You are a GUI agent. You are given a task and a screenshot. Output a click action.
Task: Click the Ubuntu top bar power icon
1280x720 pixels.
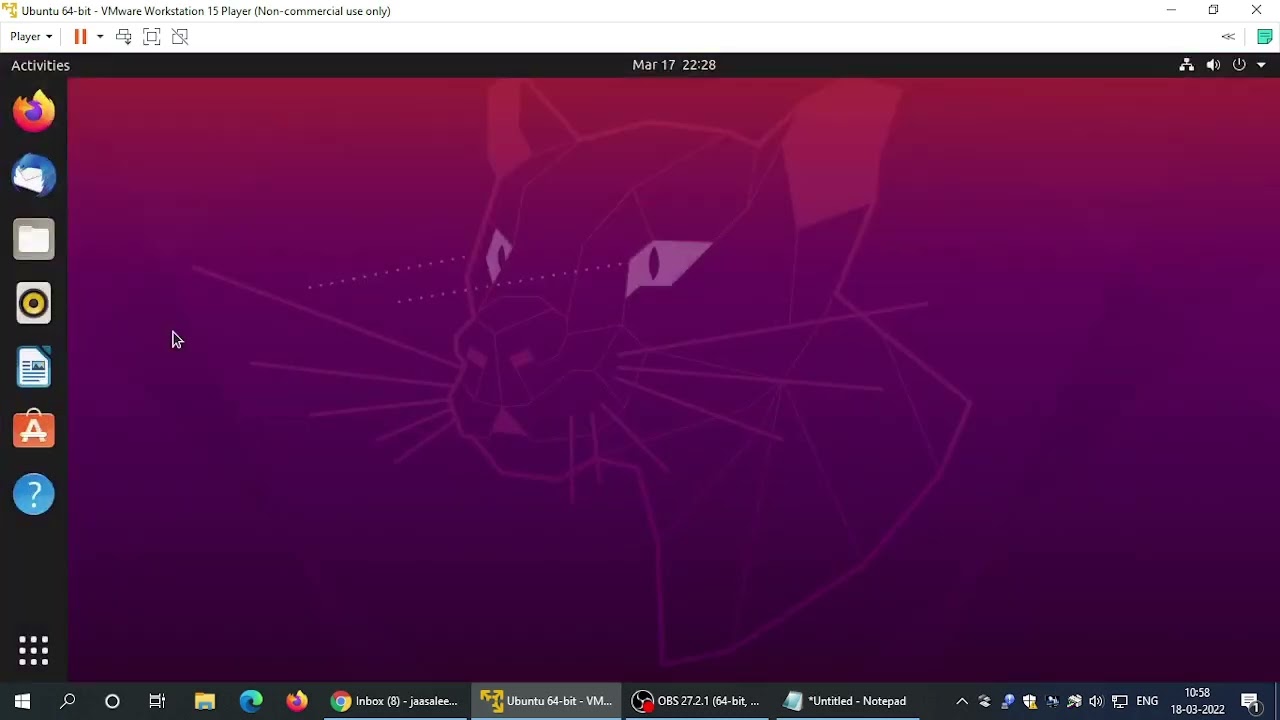point(1239,65)
